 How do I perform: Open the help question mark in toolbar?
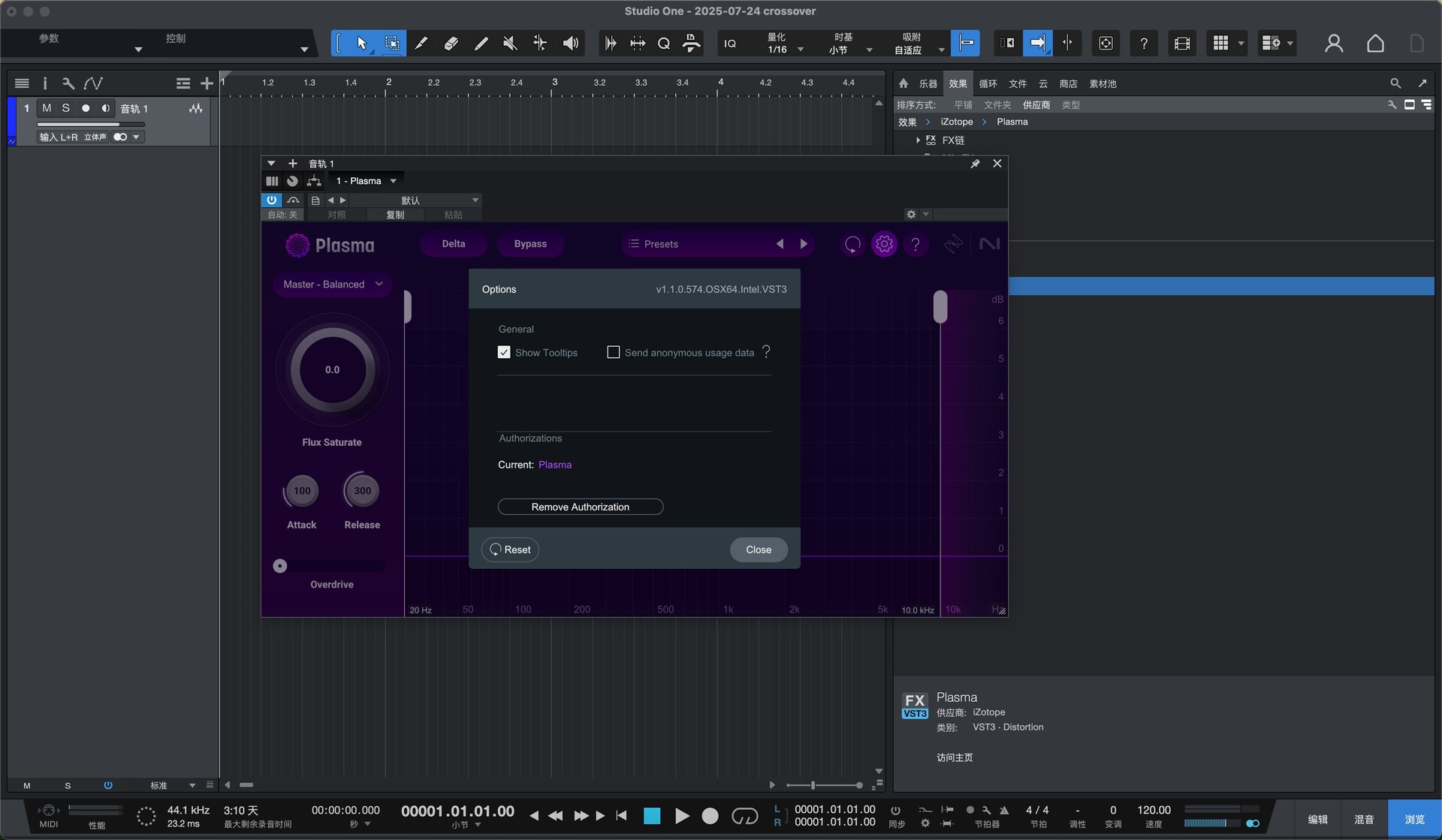(1144, 44)
